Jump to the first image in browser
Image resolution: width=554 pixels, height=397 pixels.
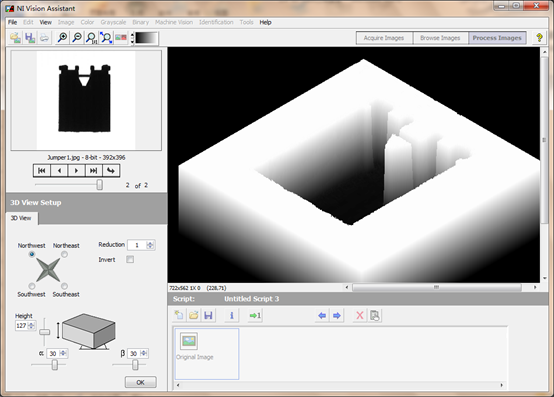42,171
